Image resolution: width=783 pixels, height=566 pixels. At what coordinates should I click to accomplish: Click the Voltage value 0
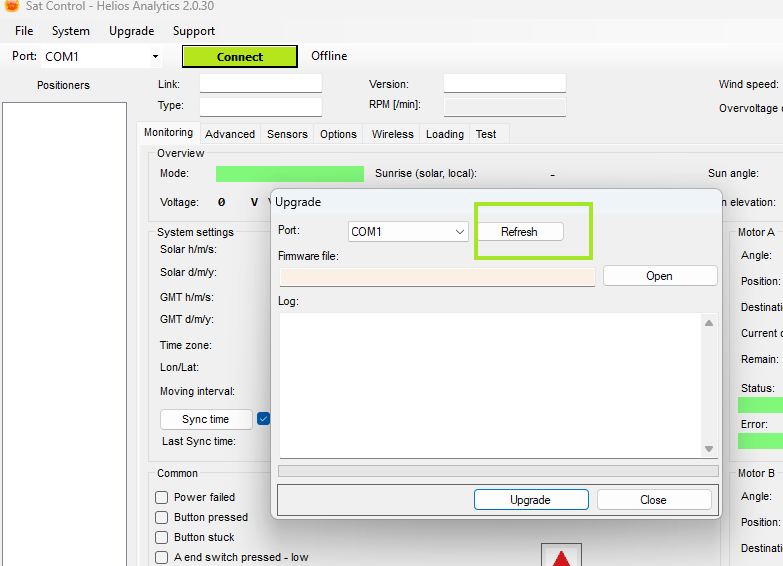pyautogui.click(x=221, y=202)
